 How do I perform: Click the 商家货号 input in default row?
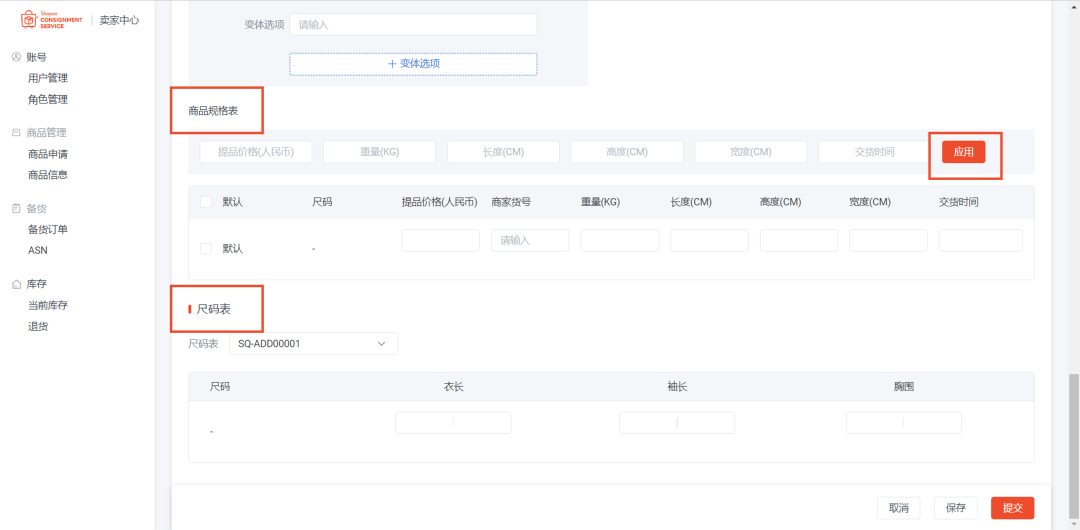[530, 240]
